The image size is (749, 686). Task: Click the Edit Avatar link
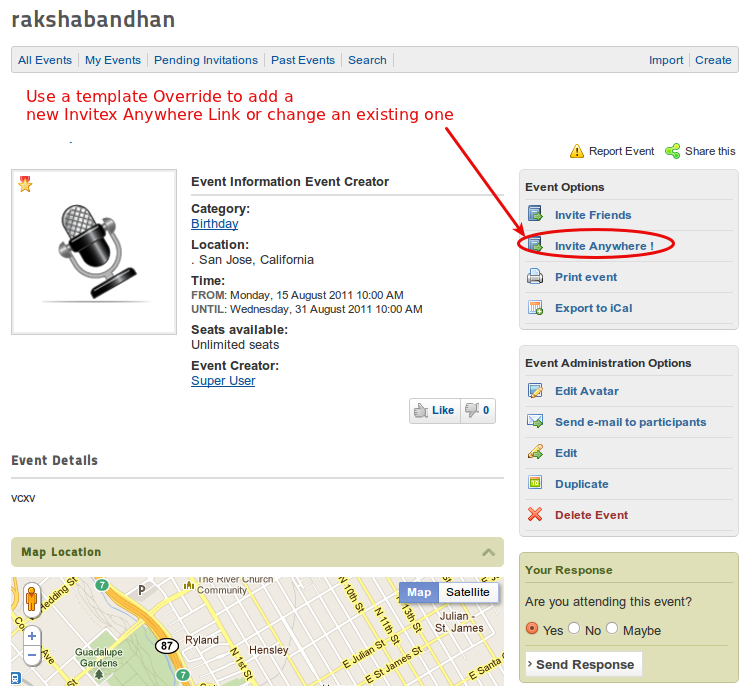click(587, 391)
